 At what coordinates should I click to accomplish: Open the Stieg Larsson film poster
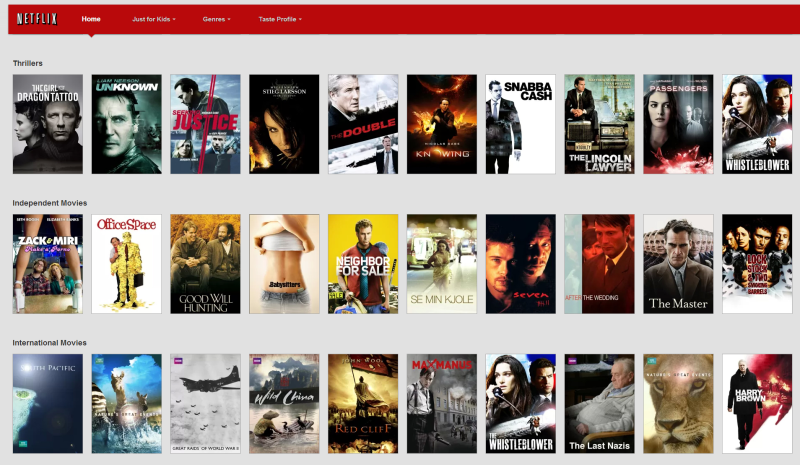(x=284, y=124)
